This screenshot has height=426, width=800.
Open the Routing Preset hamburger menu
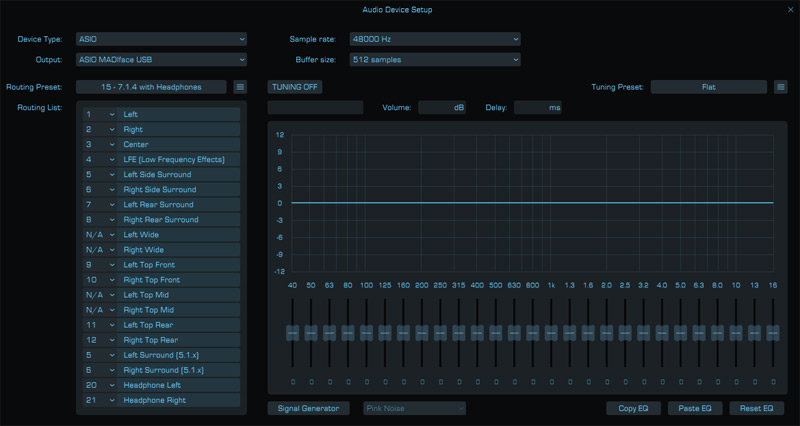pos(240,87)
